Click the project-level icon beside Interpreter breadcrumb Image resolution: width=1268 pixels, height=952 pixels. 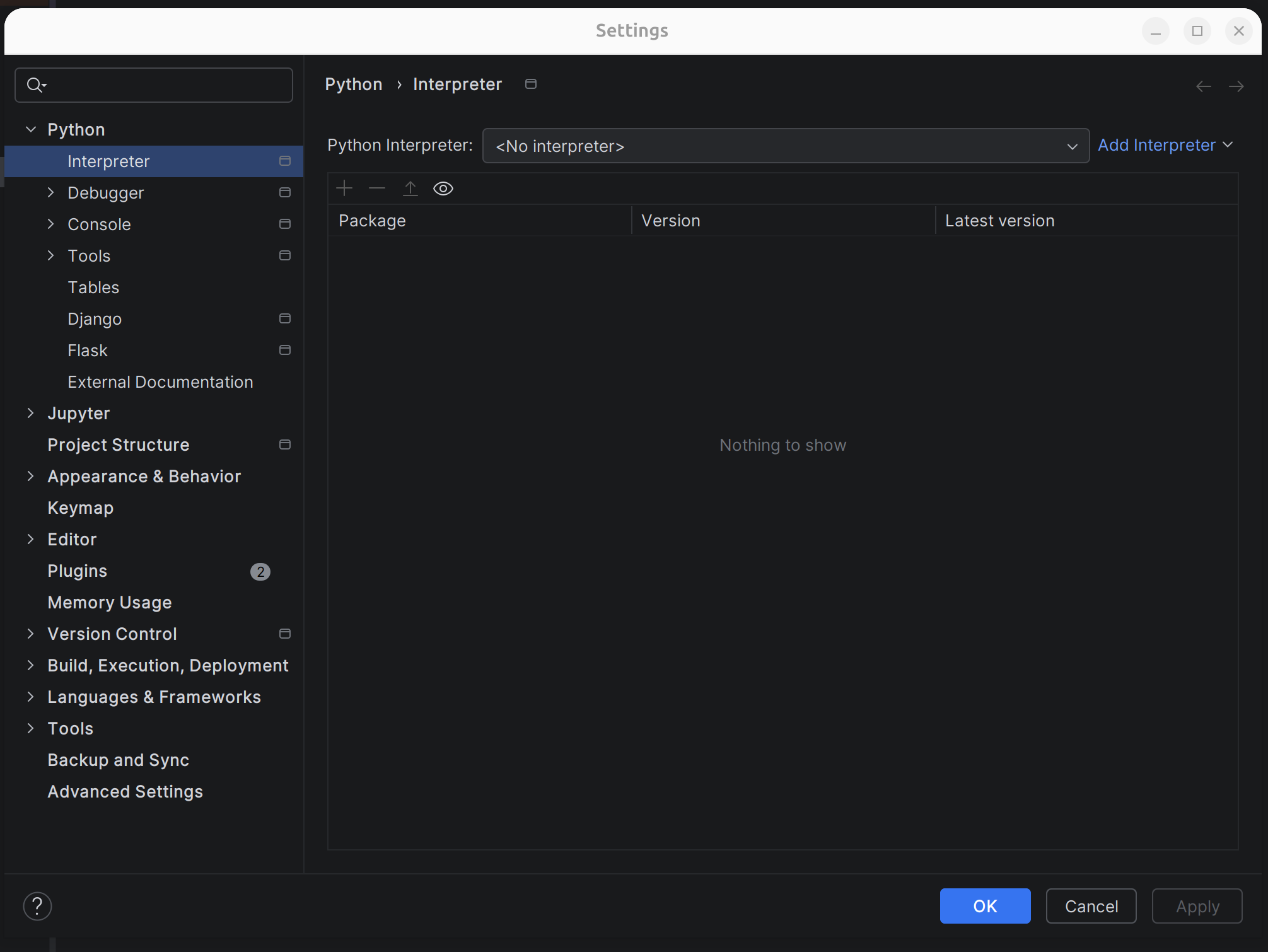(x=531, y=84)
